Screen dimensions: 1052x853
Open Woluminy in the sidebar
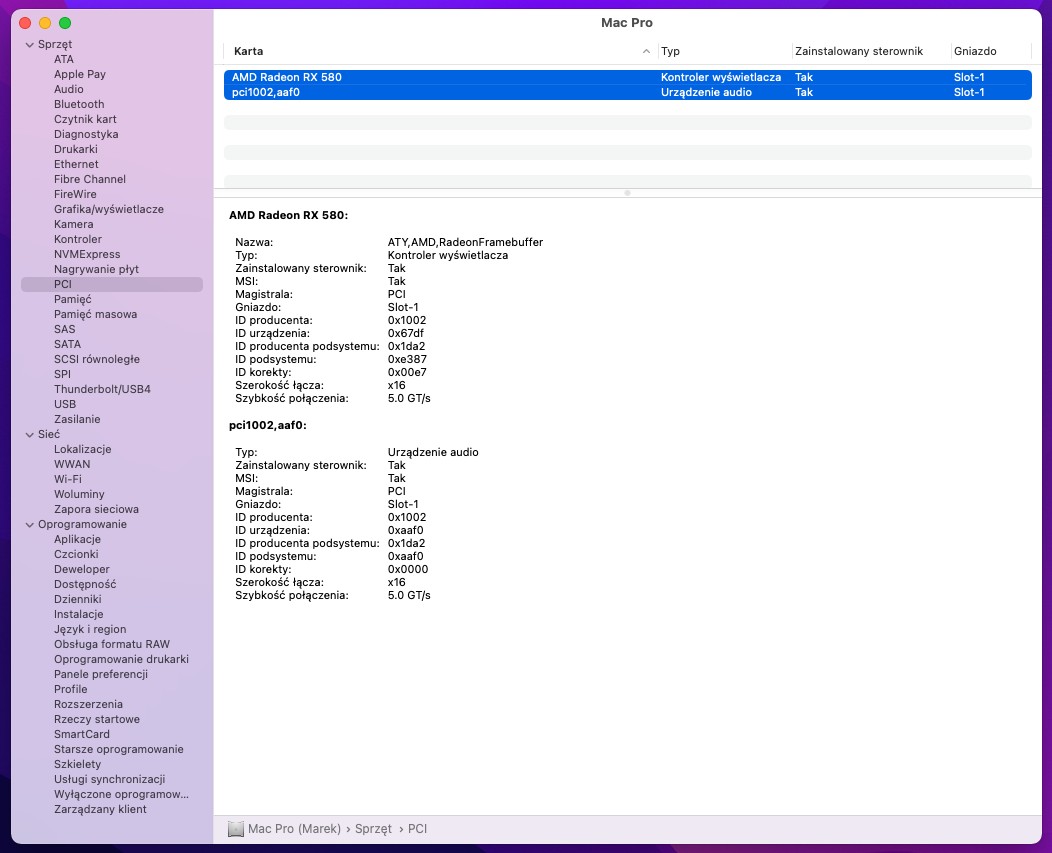79,495
